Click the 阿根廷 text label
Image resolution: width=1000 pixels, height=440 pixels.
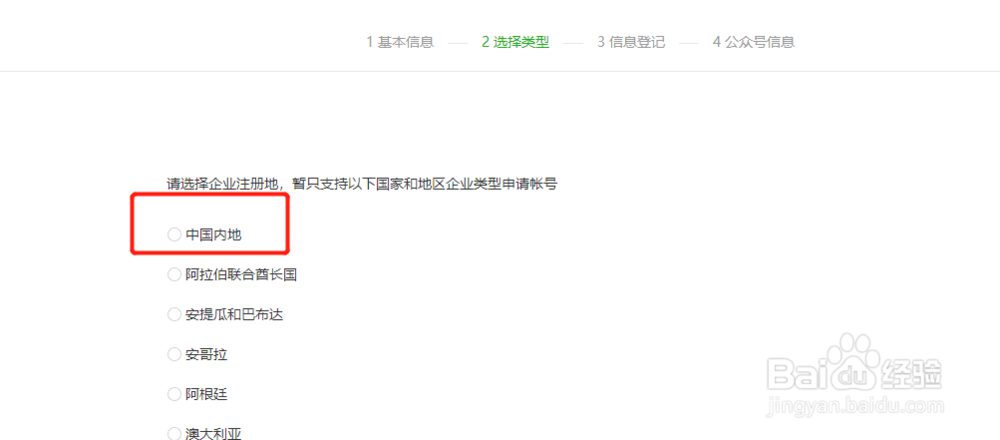click(207, 394)
